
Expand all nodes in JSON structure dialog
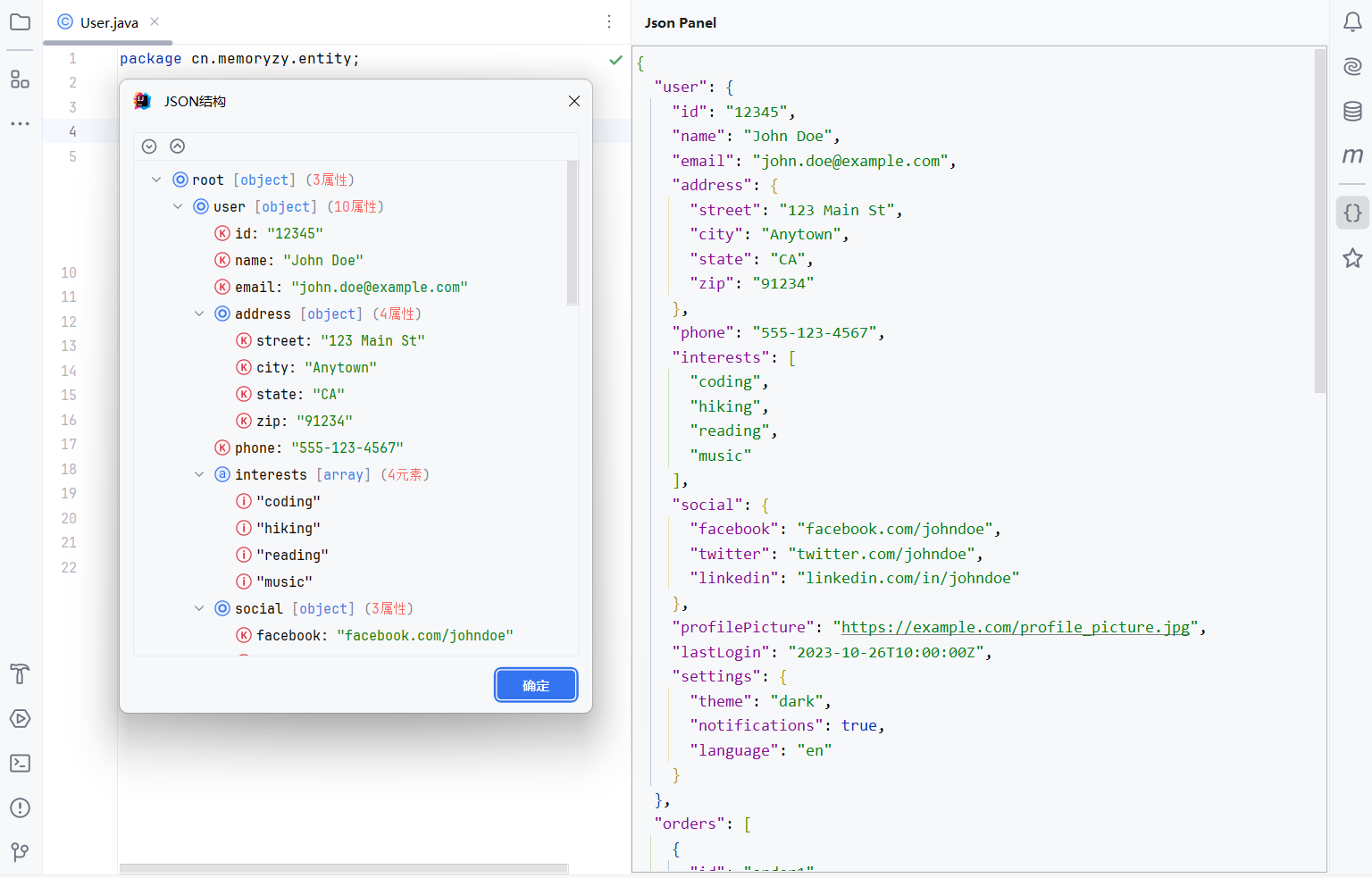click(x=149, y=146)
